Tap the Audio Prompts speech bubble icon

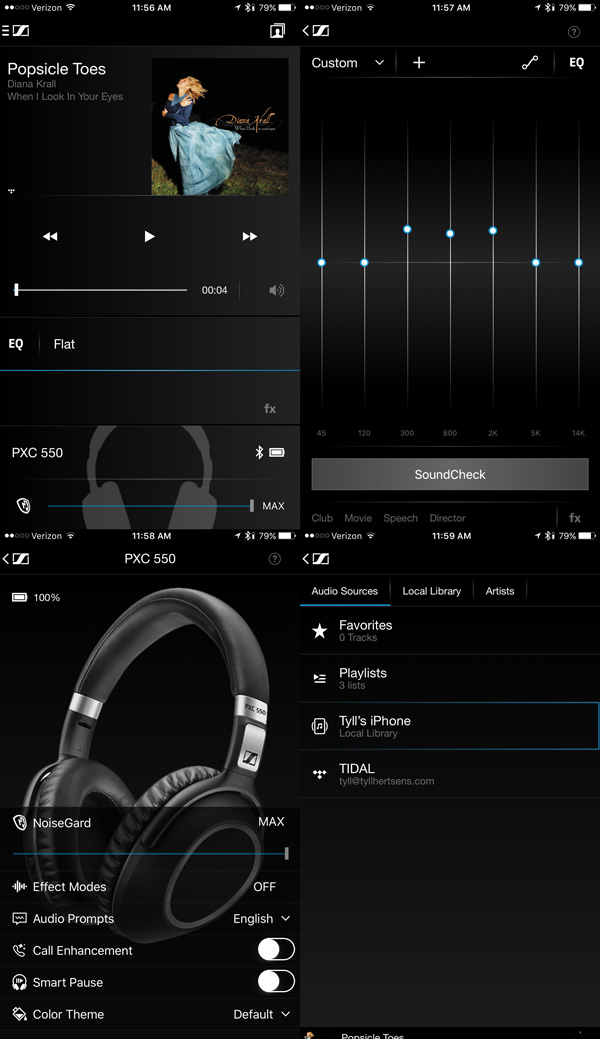(20, 918)
